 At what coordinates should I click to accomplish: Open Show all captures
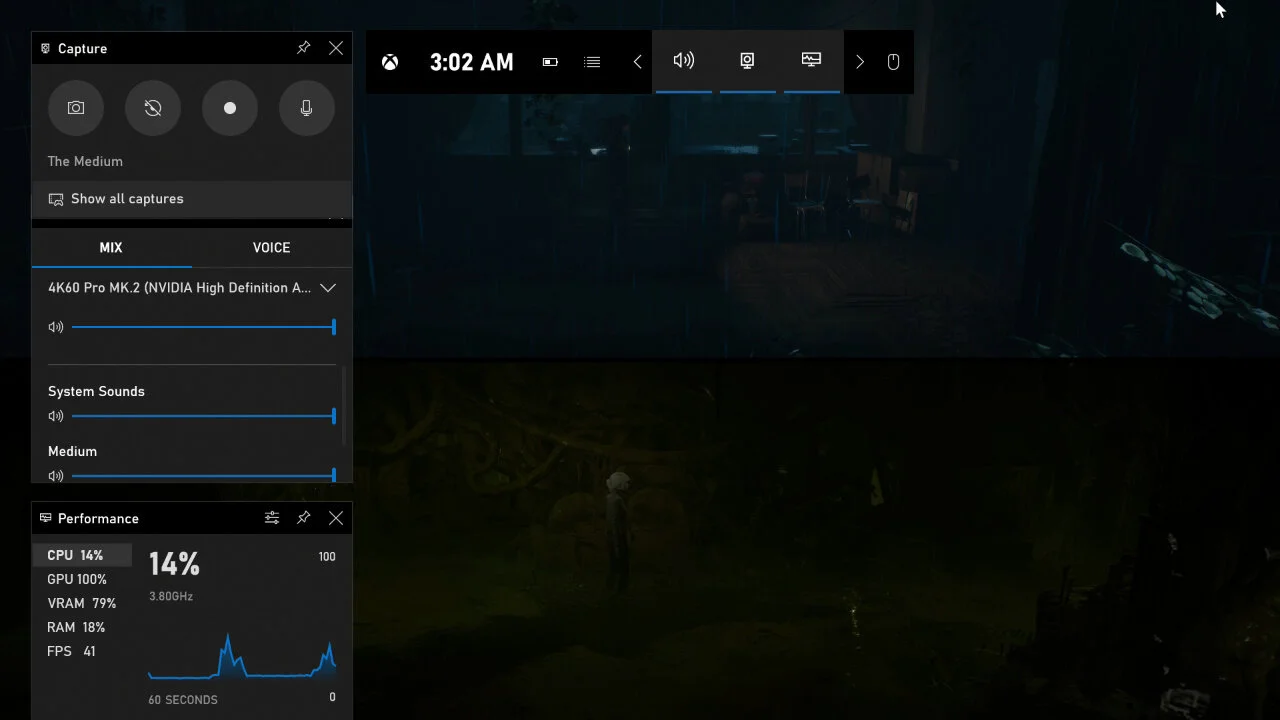[192, 198]
